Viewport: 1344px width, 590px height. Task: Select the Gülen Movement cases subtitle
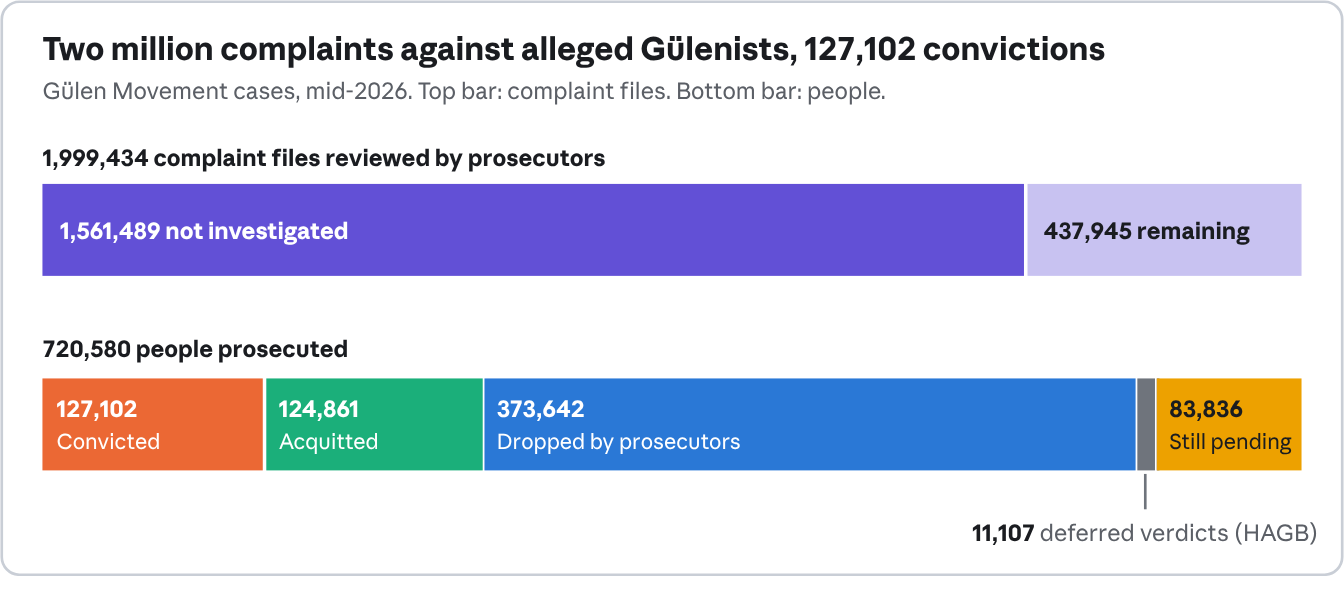[x=464, y=92]
